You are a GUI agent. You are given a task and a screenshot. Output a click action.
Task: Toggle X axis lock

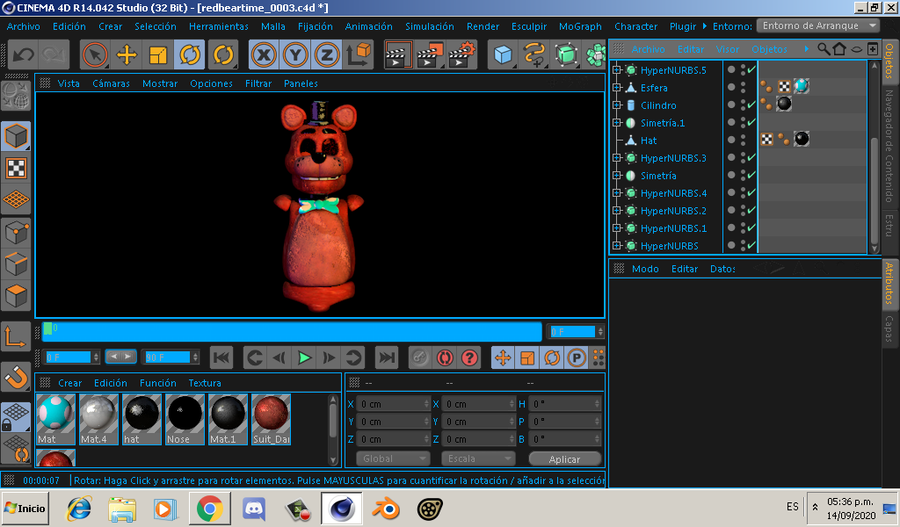(263, 55)
